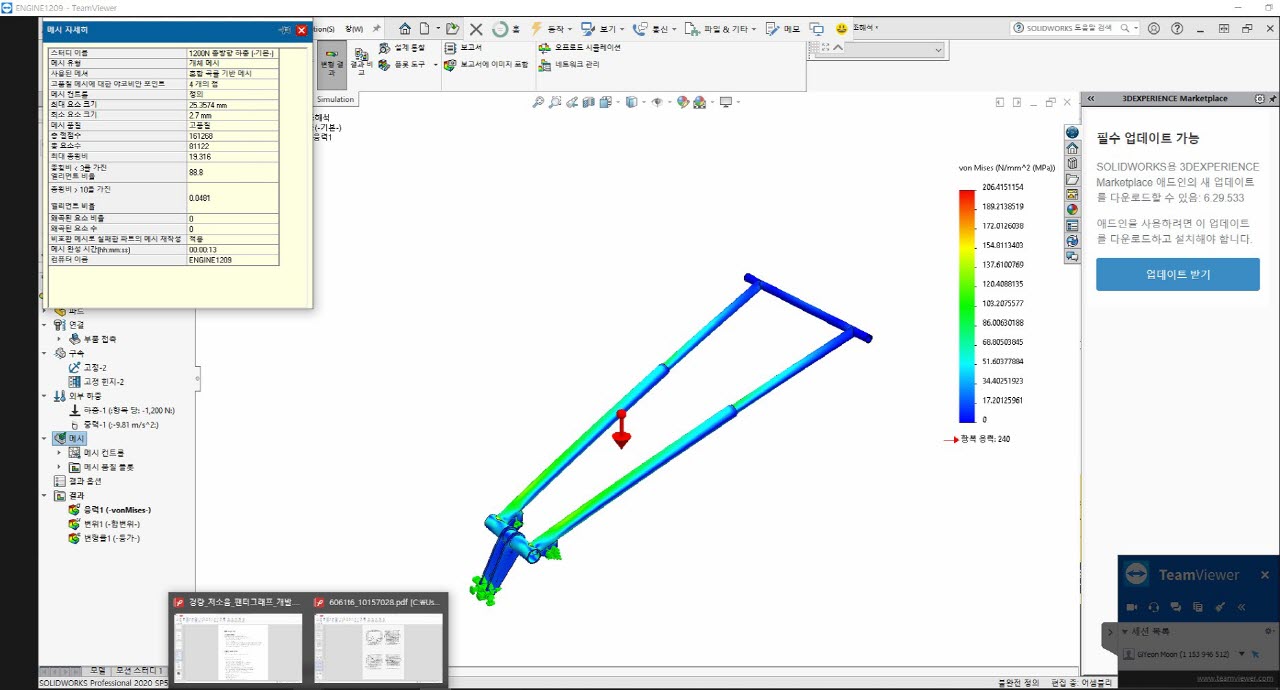Image resolution: width=1280 pixels, height=690 pixels.
Task: Click the 결과 비교 (compare results) ribbon button
Action: (361, 63)
